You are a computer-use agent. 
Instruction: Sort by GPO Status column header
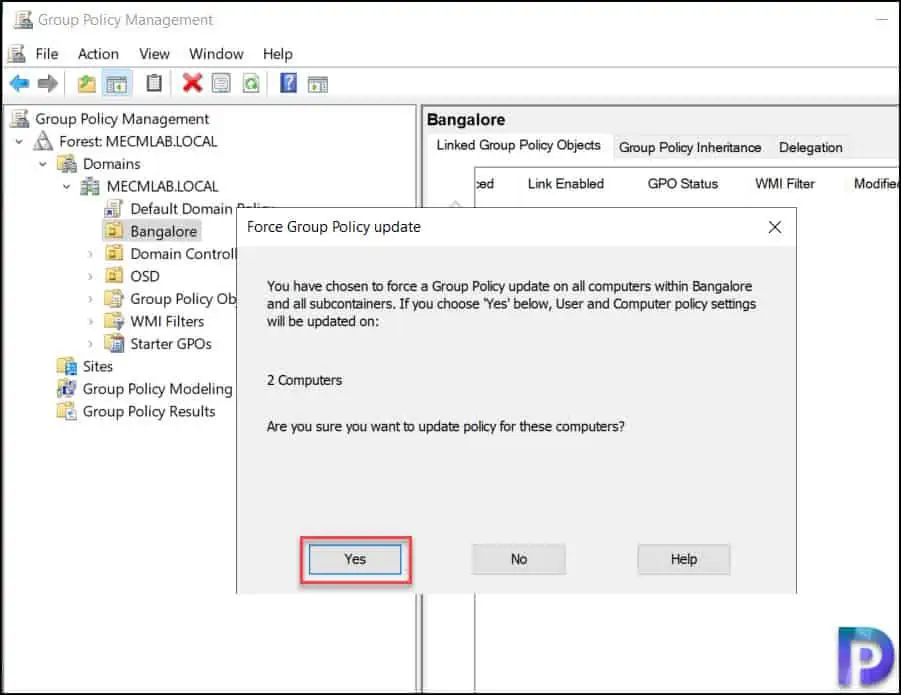683,184
